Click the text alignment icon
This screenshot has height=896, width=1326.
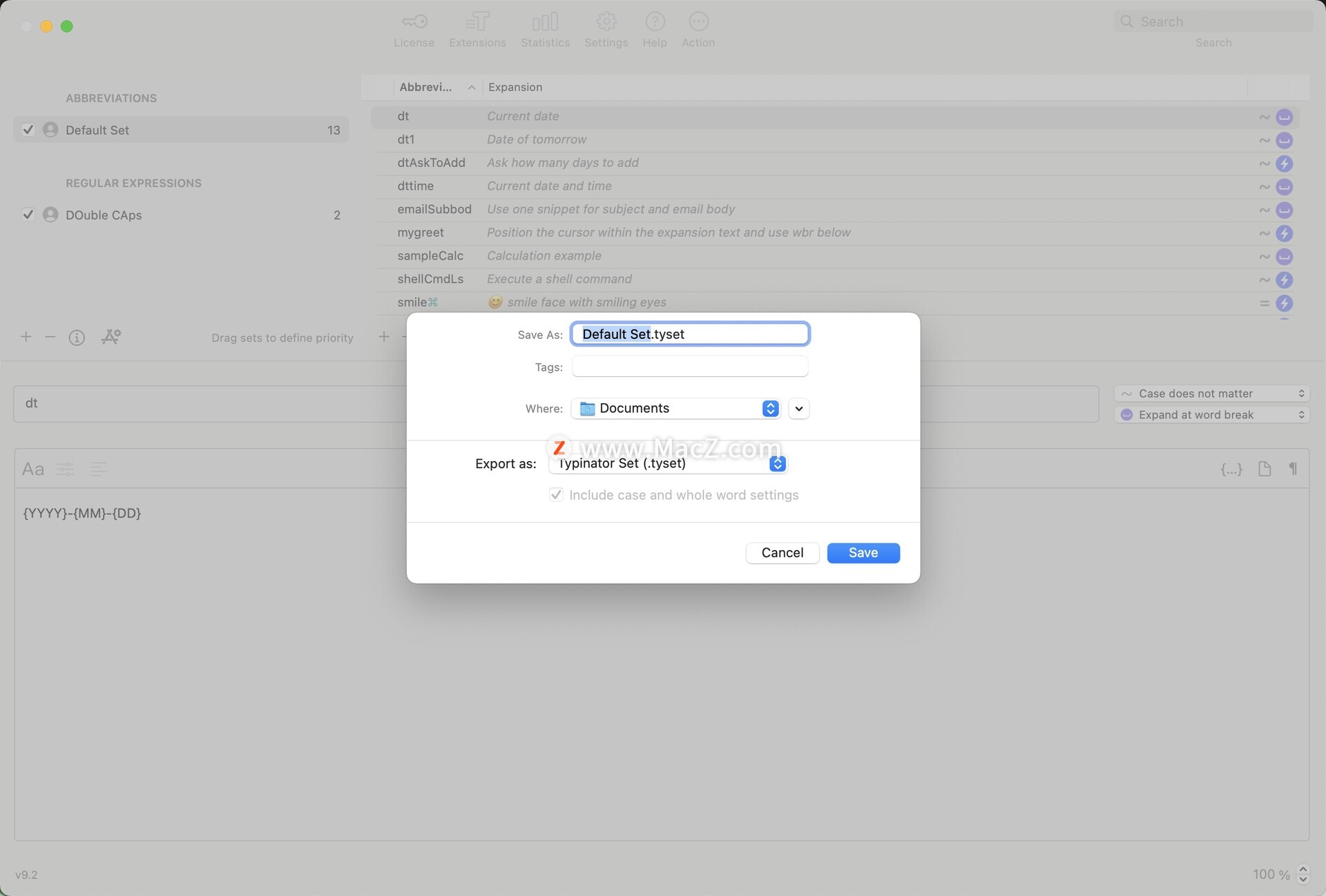tap(99, 469)
